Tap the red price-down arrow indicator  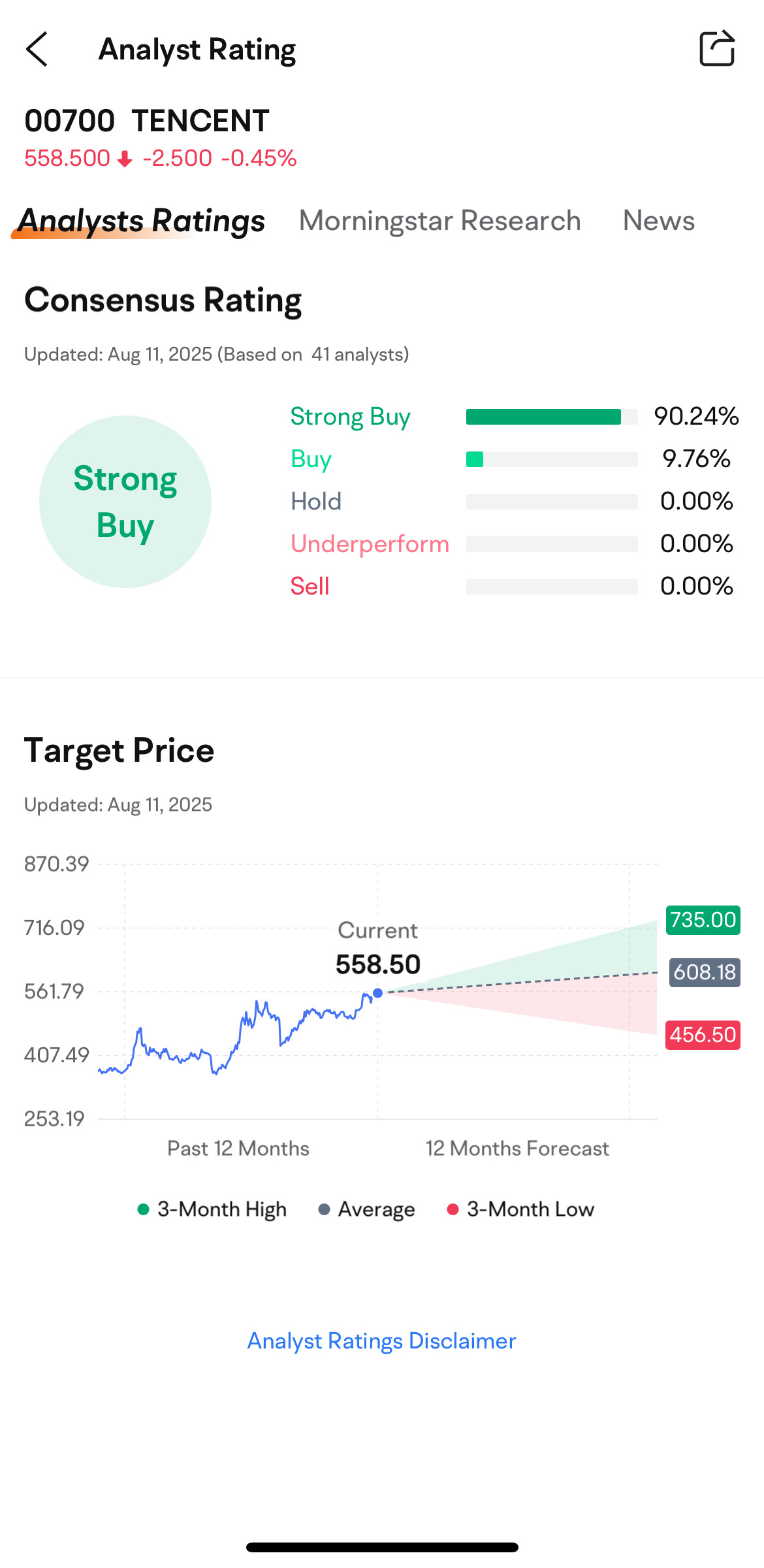pos(125,159)
